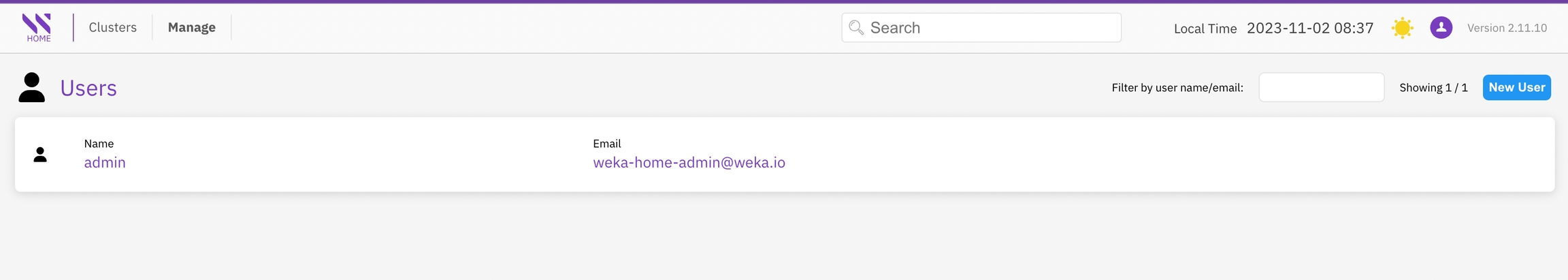The image size is (1568, 280).
Task: Open the Clusters menu
Action: coord(113,27)
